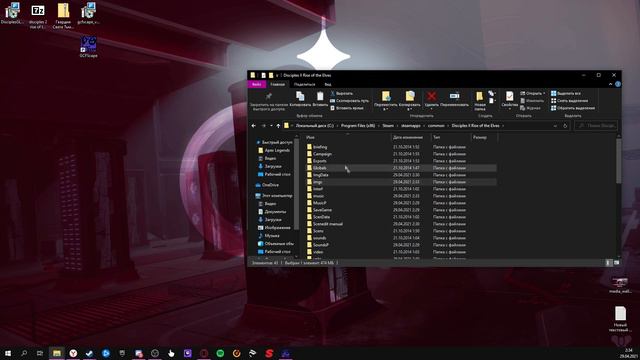The image size is (640, 360).
Task: Select This PC (Этот компьютер) in sidebar
Action: tap(274, 196)
